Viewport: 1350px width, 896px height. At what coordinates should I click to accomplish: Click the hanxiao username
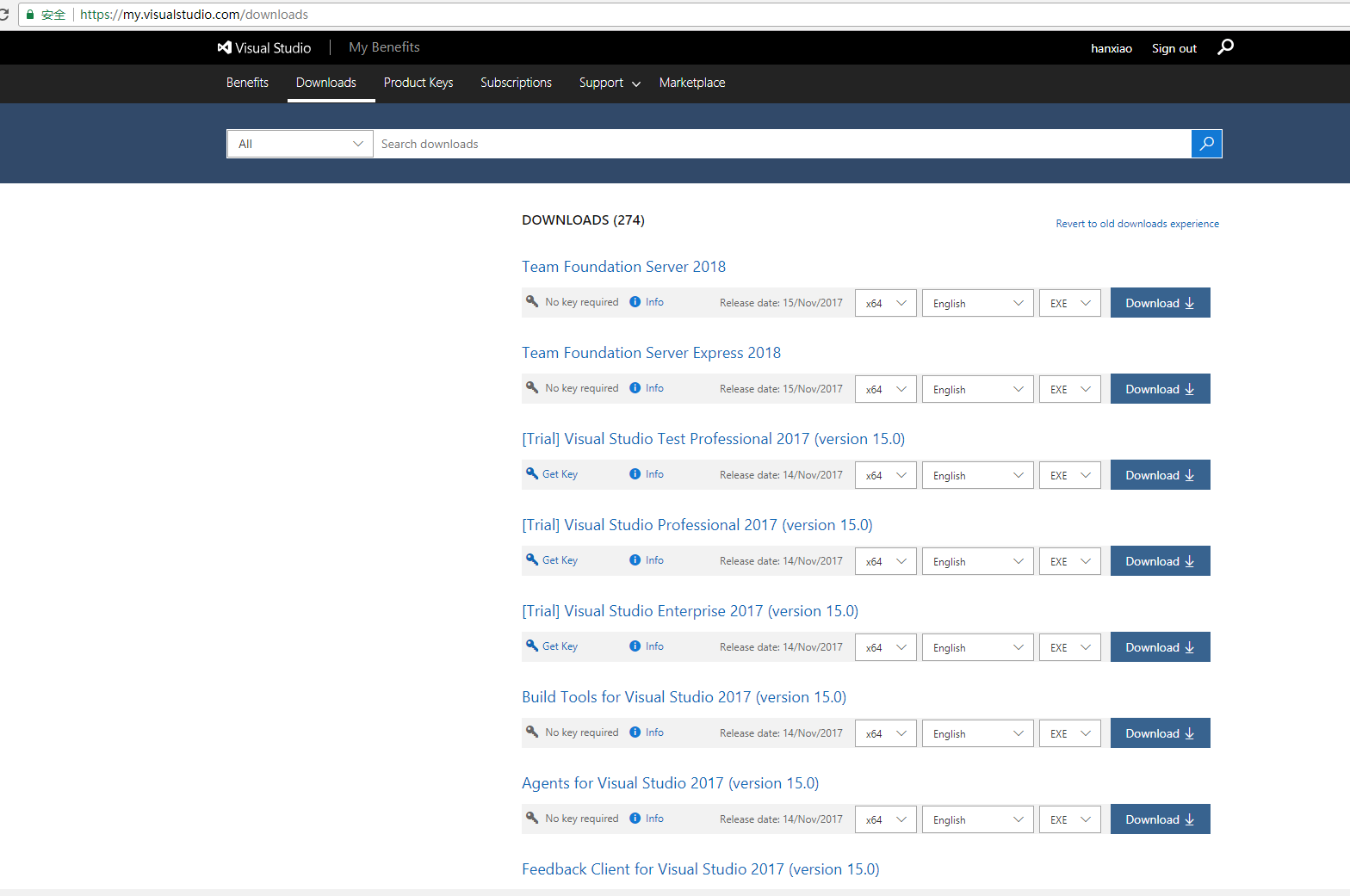tap(1112, 48)
